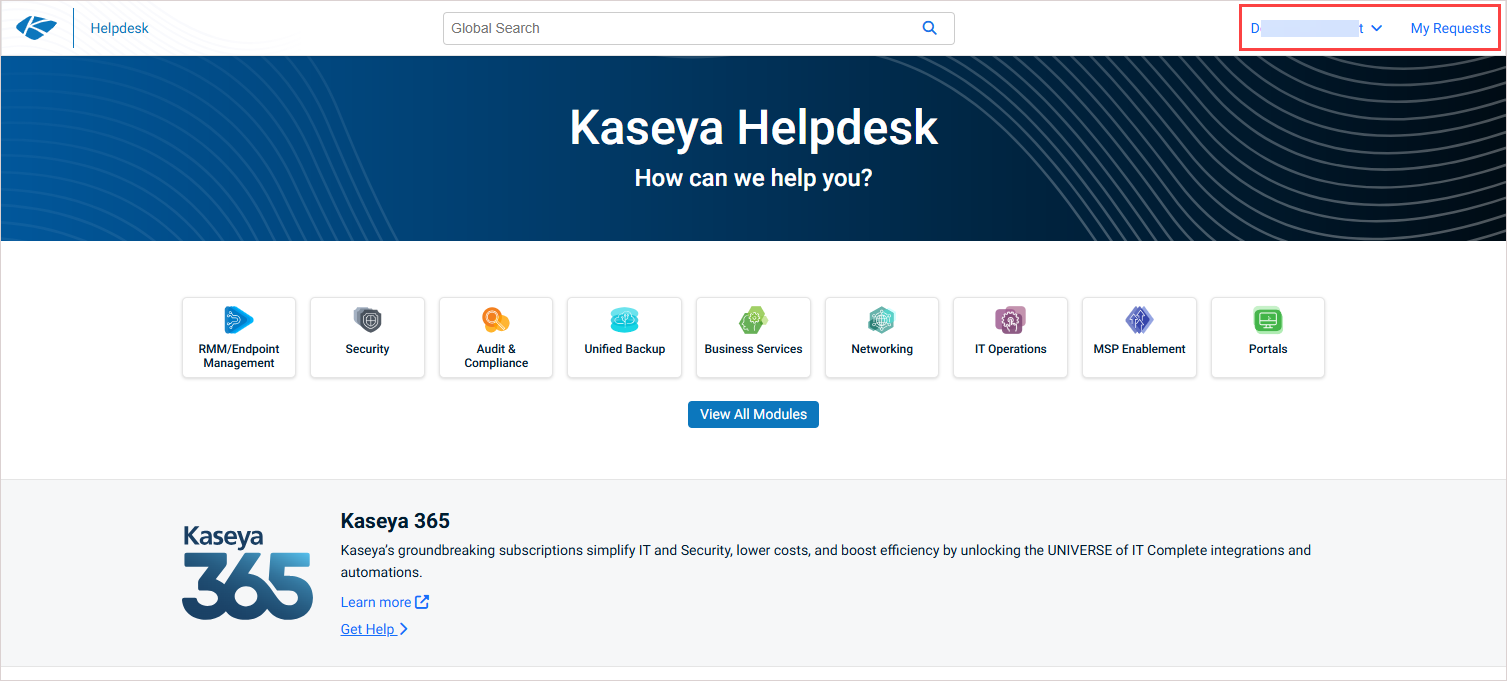Click the magnifying glass search icon
Image resolution: width=1507 pixels, height=681 pixels.
(929, 28)
